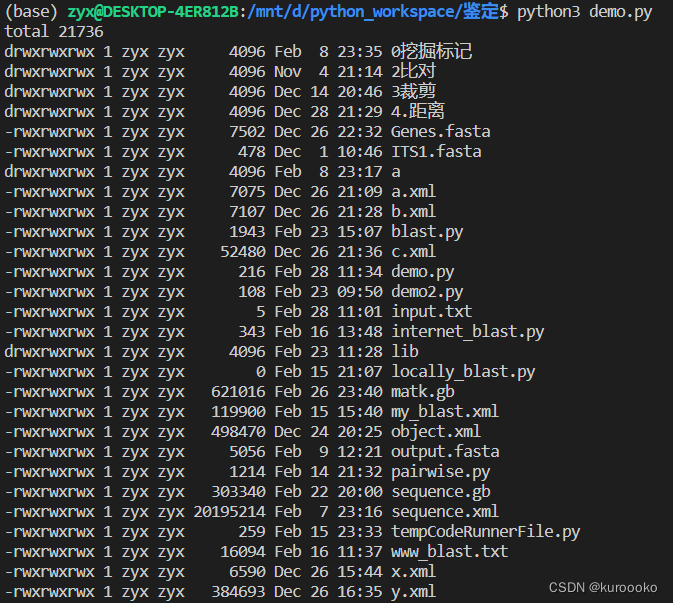Click the directory name 4.距离
The height and width of the screenshot is (603, 673).
point(418,112)
